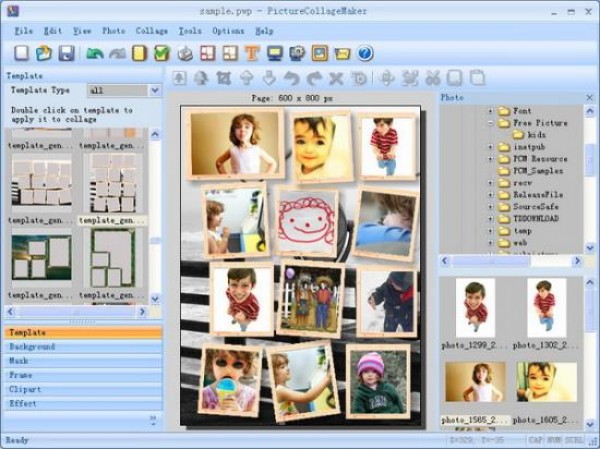
Task: Select photo_1605 thumbnail in photo list
Action: 546,382
